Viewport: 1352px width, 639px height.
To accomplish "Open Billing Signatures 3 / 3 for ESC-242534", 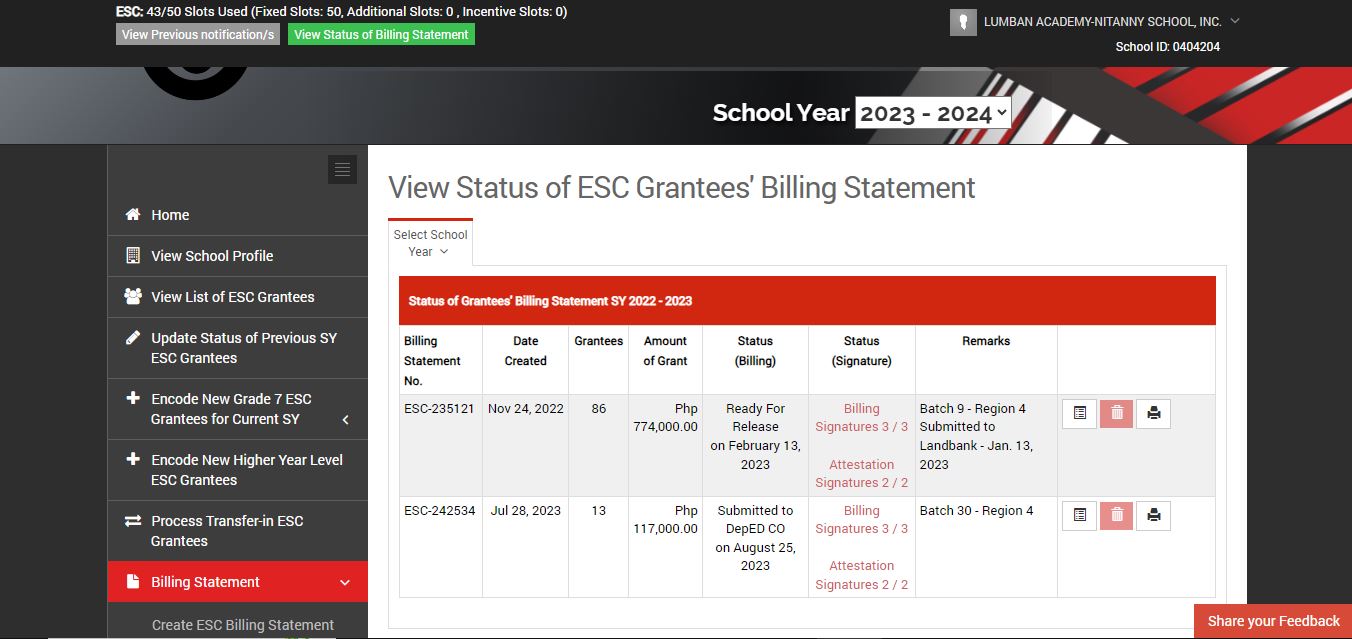I will point(861,519).
